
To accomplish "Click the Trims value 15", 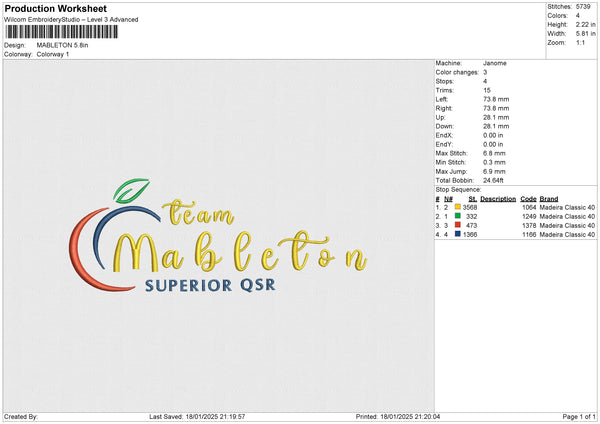I will pyautogui.click(x=487, y=90).
